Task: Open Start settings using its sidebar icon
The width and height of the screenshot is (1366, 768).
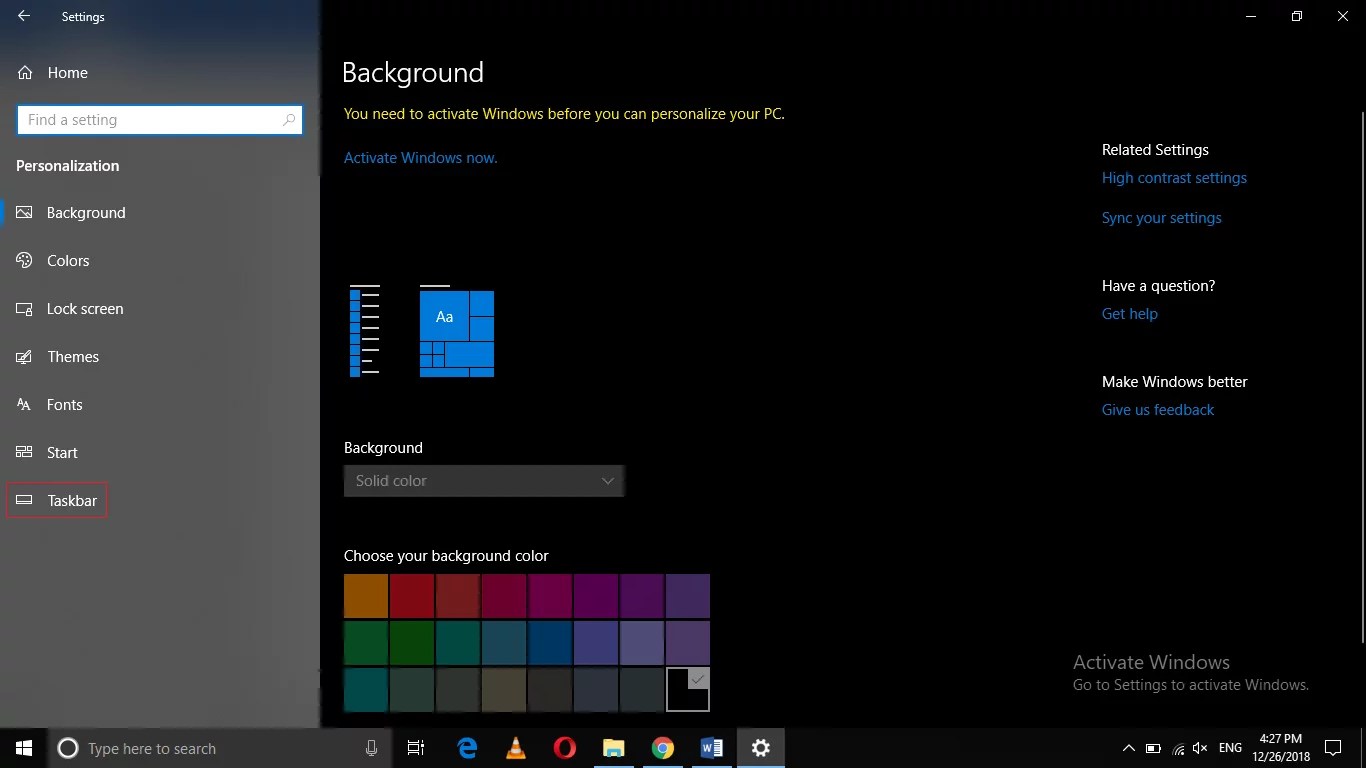Action: point(24,452)
